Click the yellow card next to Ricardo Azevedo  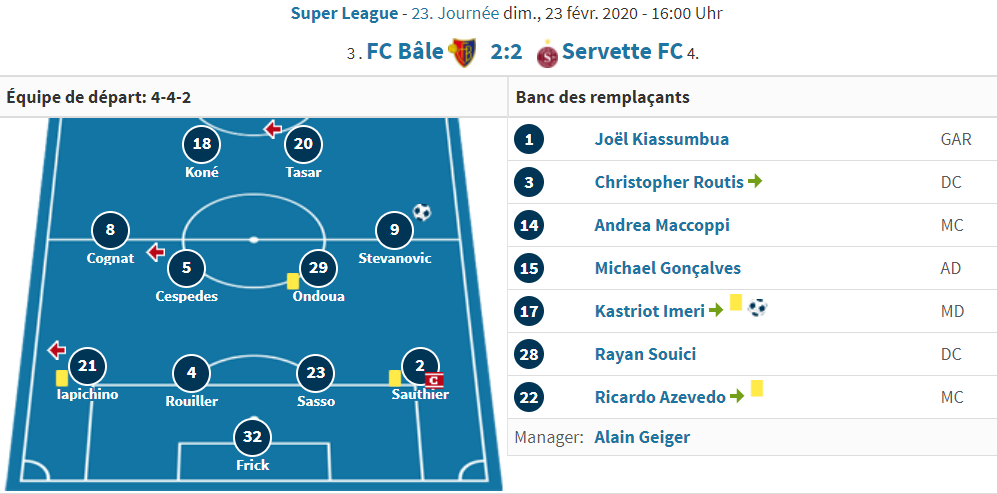[x=757, y=388]
